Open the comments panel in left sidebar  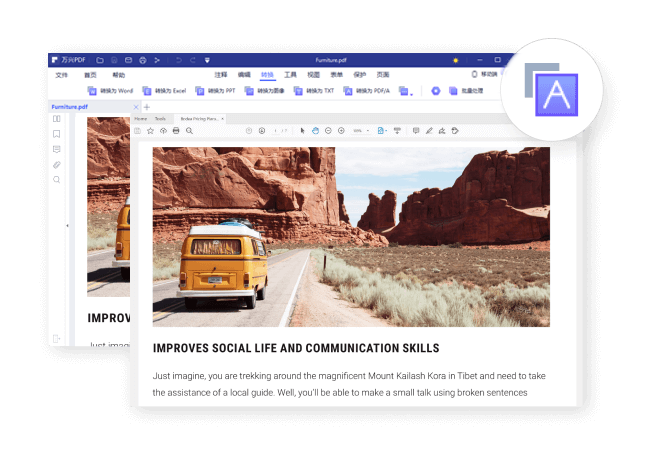[x=57, y=149]
